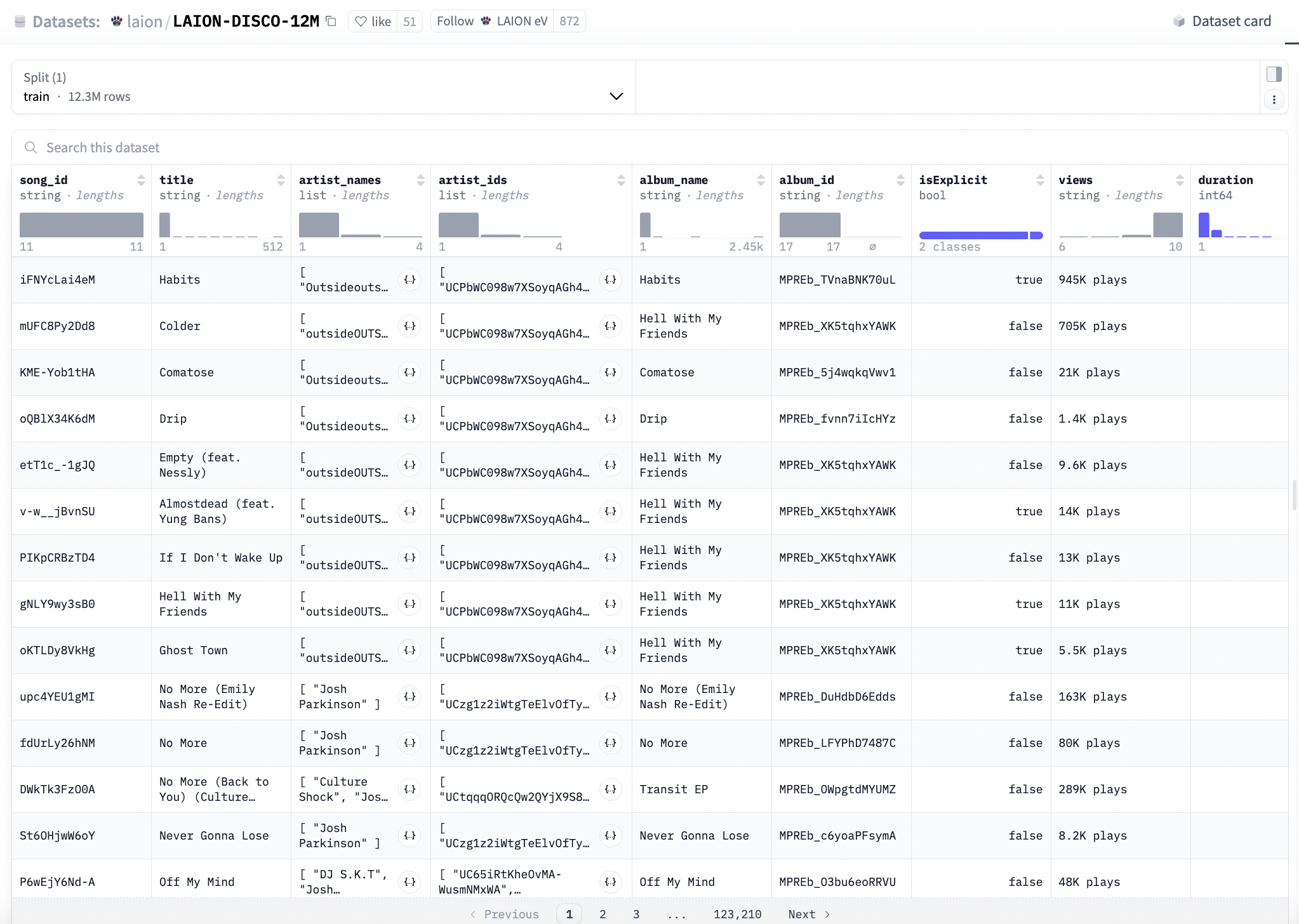Expand artist_names JSON for the Comatose row
Screen dimensions: 1299x924
[410, 373]
